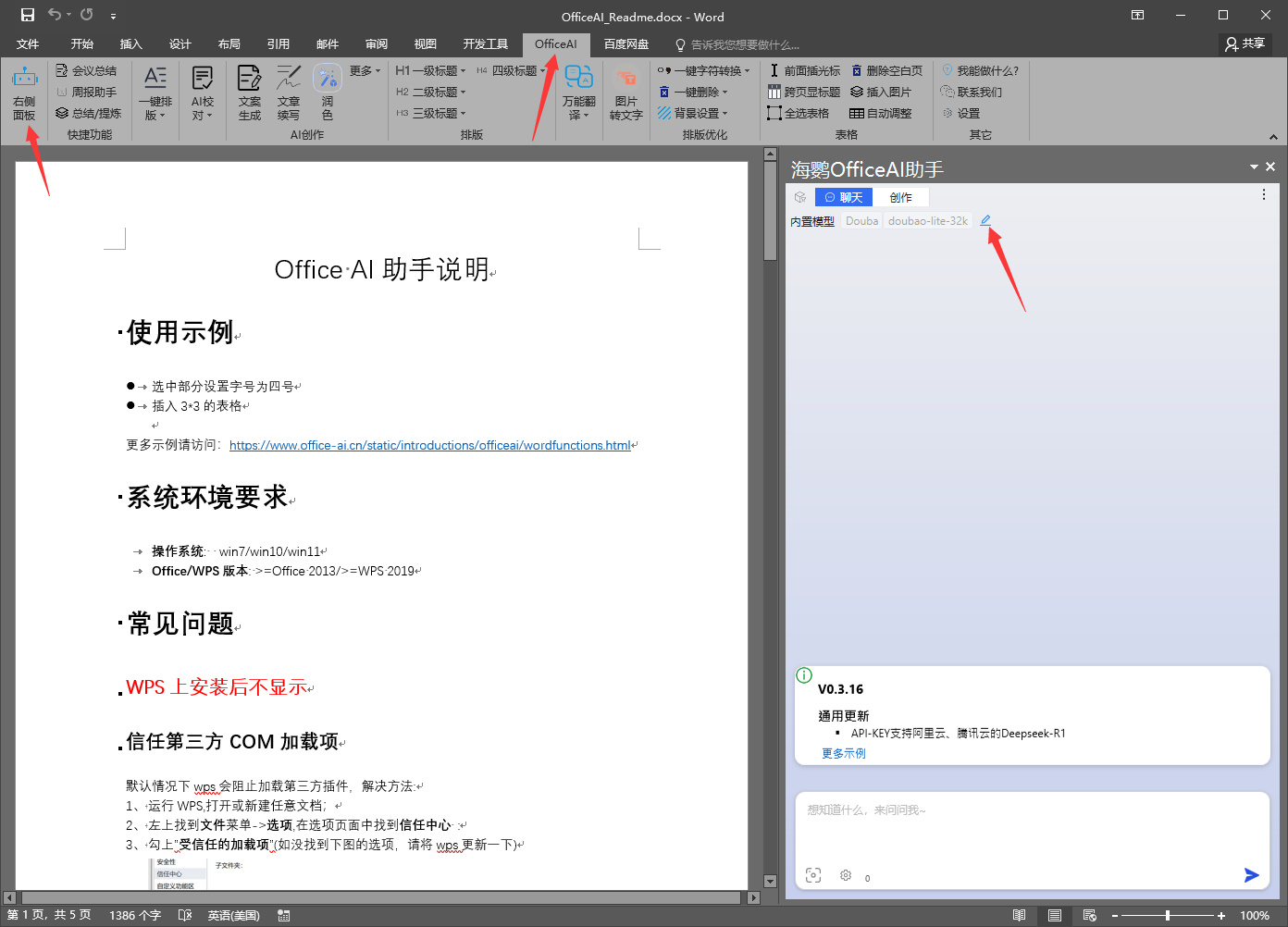Click the Douba model provider tag
Screen dimensions: 1288x927
861,221
